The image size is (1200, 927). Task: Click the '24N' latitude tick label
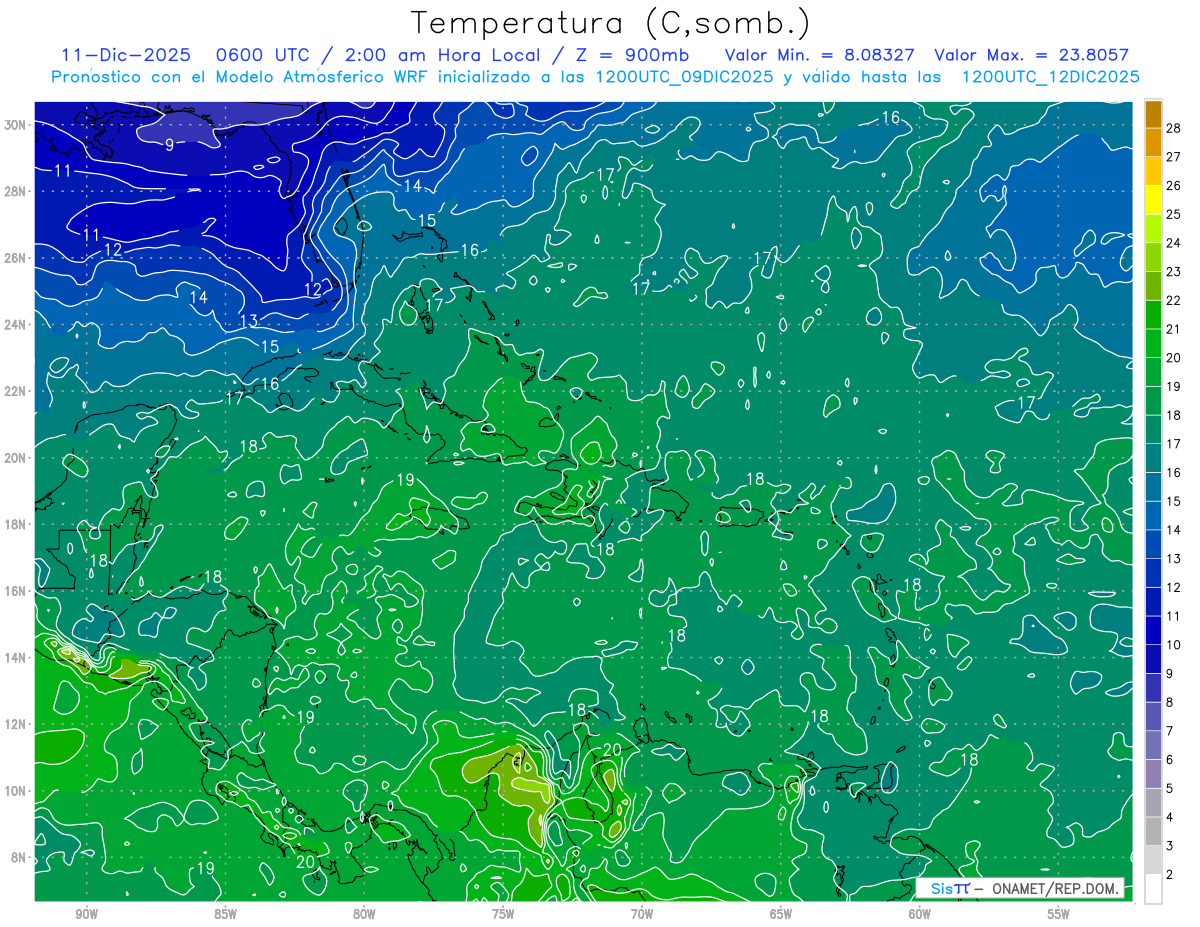16,325
